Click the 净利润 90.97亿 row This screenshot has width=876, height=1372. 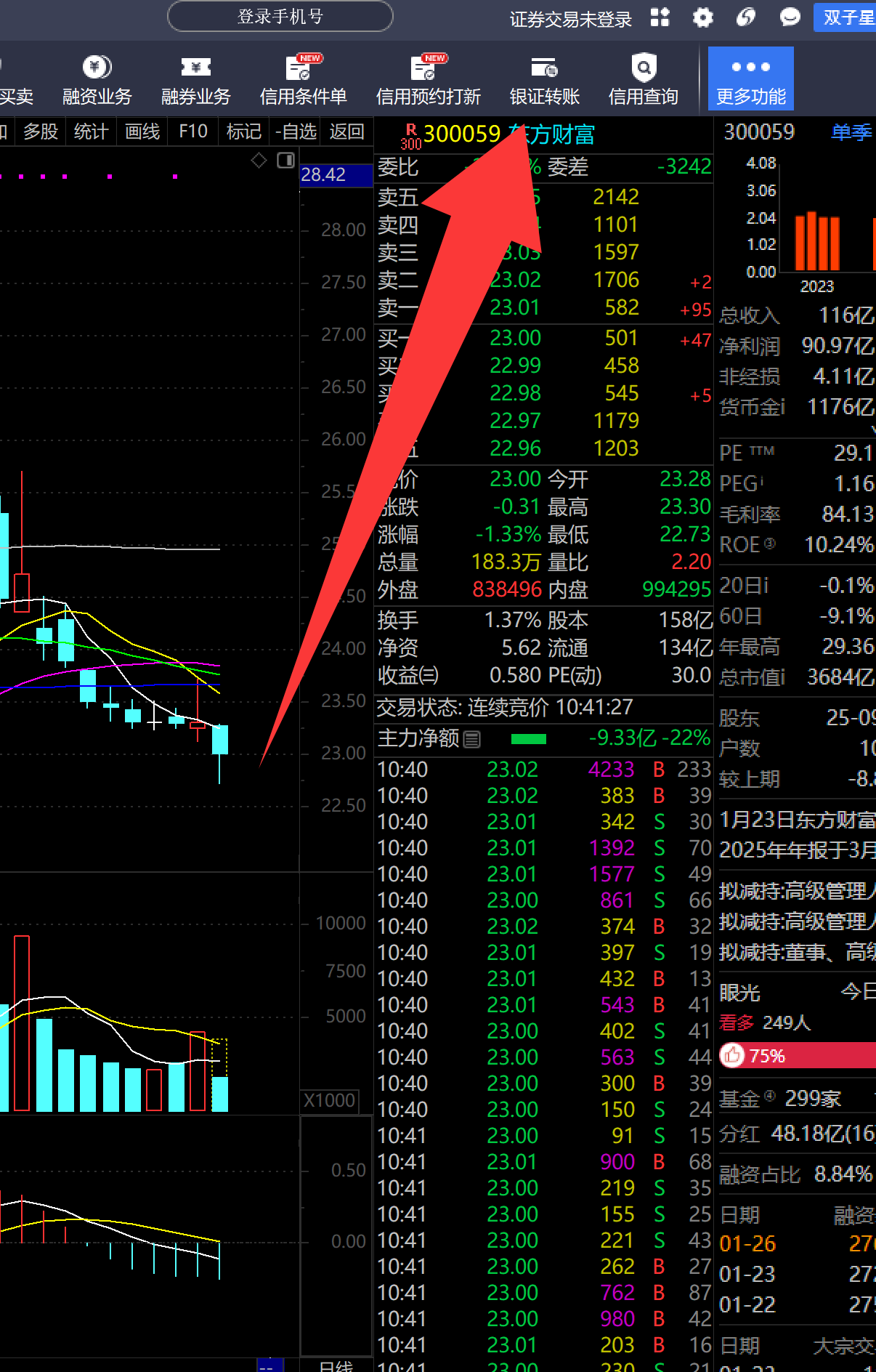coord(797,346)
